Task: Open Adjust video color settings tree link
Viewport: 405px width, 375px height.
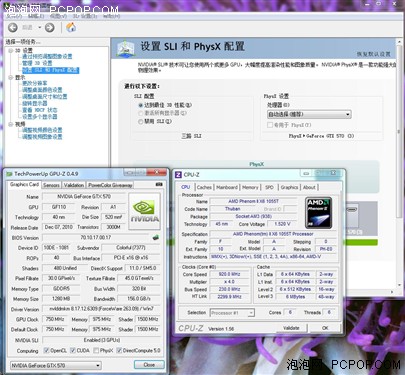Action: [42, 130]
